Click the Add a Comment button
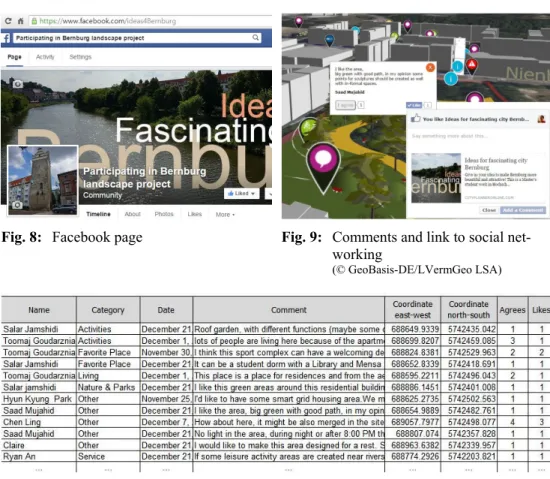550x479 pixels. (523, 210)
